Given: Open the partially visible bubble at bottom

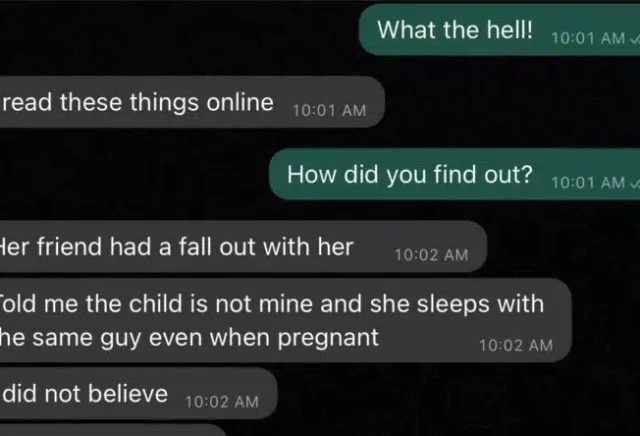Looking at the screenshot, I should pos(112,430).
